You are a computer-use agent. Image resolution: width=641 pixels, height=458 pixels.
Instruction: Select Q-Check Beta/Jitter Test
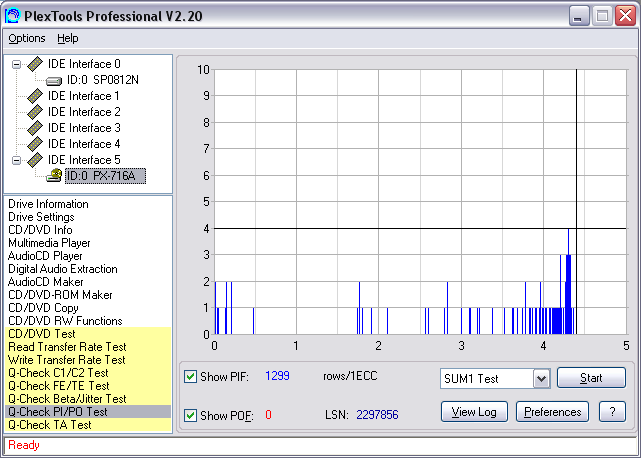(x=88, y=399)
